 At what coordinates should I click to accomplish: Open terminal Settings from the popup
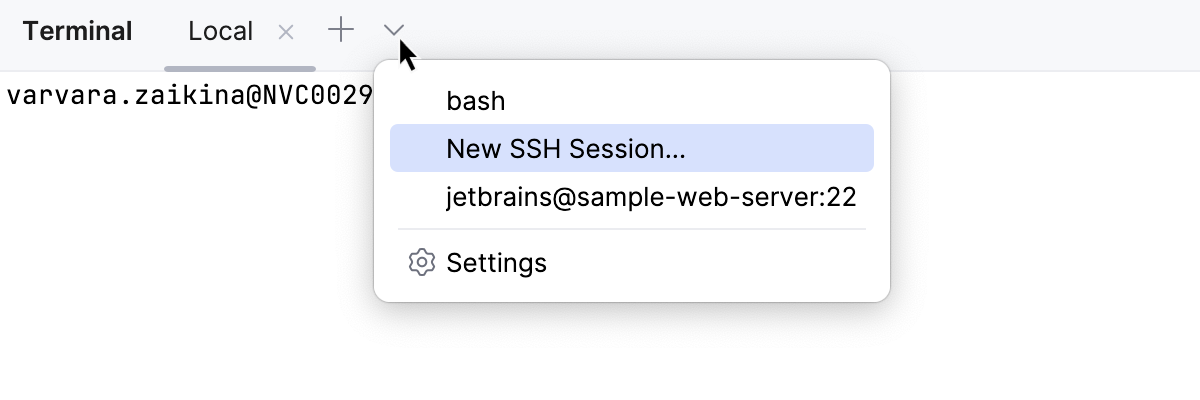click(x=496, y=263)
